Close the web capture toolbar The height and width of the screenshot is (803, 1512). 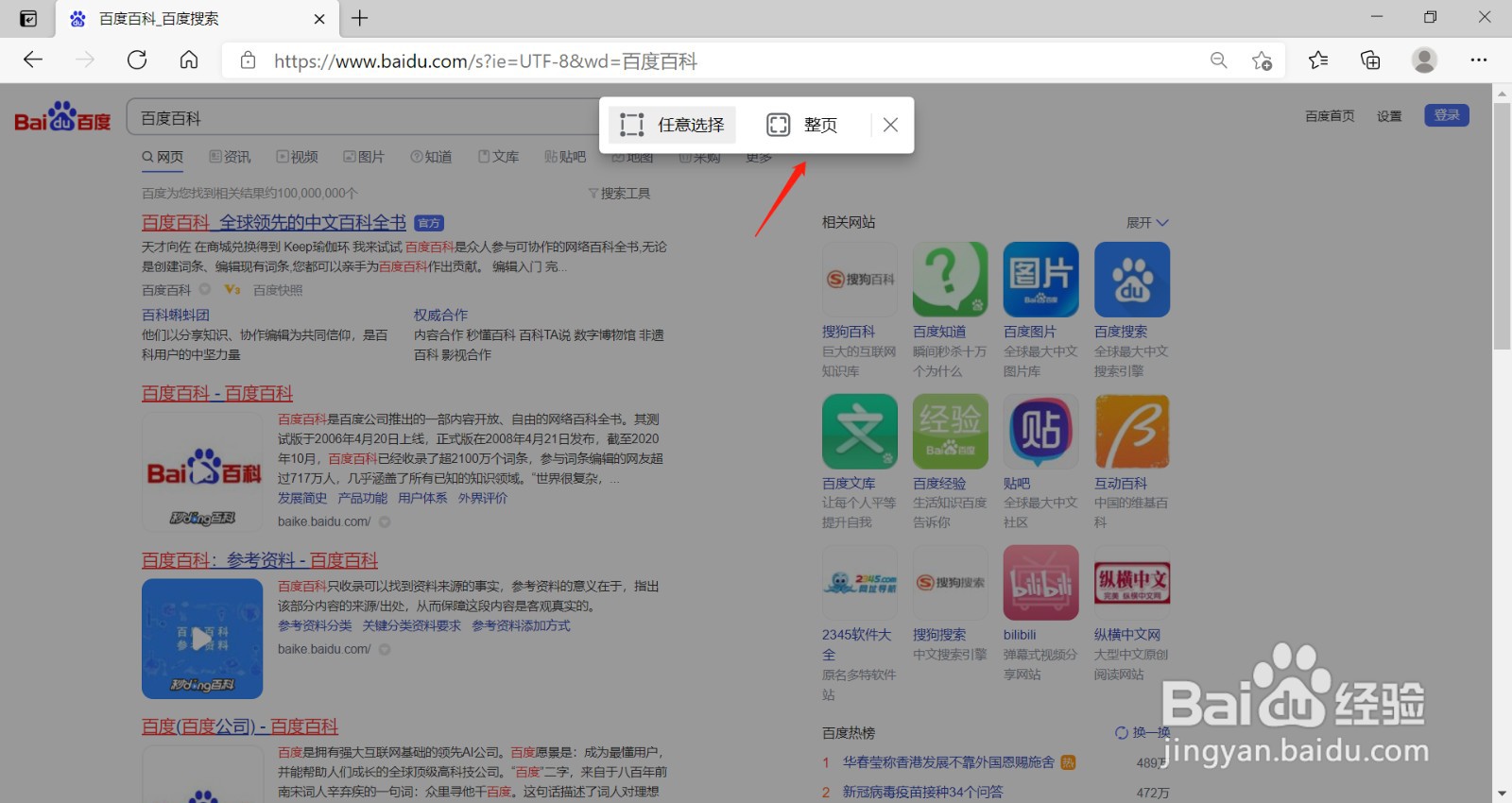click(x=890, y=125)
